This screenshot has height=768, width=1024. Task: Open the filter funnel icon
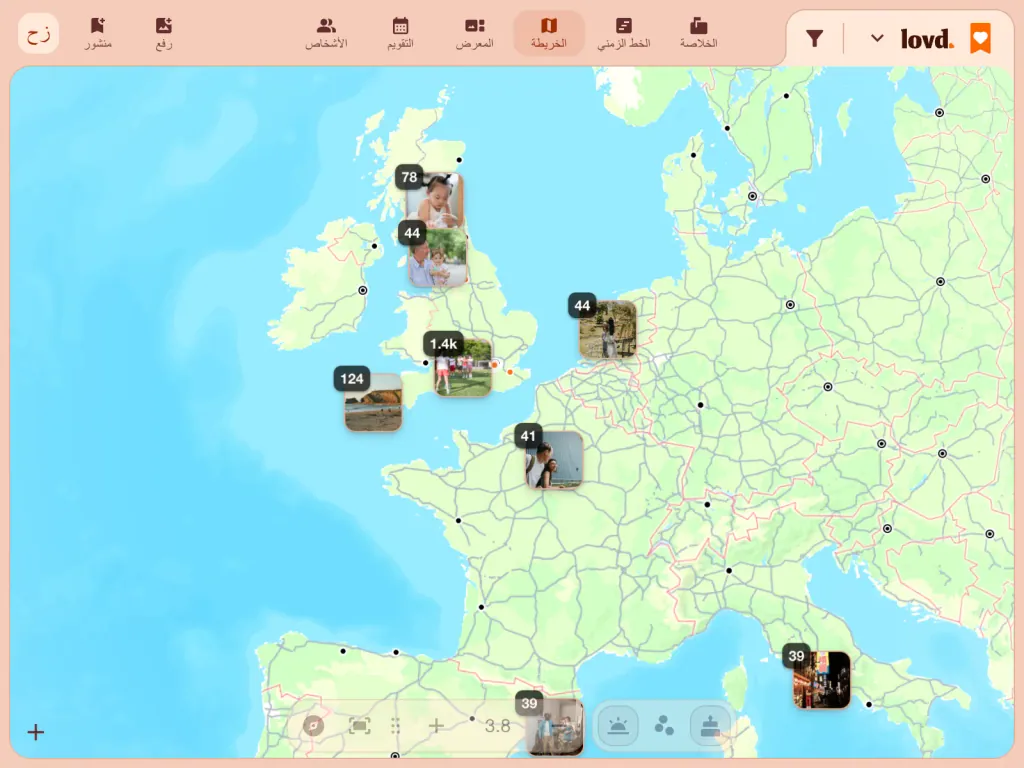pos(814,39)
